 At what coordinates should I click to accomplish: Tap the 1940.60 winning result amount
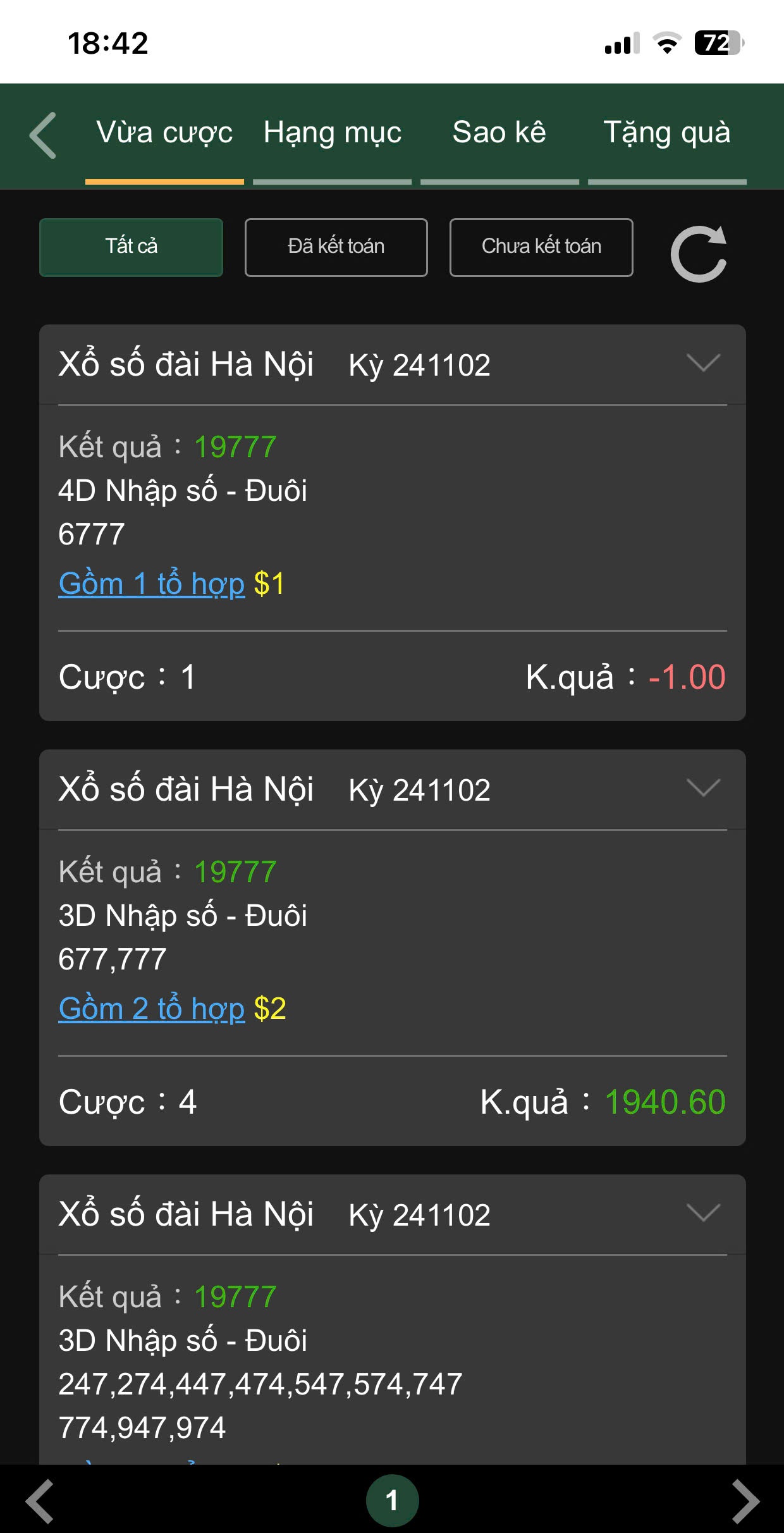pos(665,1102)
